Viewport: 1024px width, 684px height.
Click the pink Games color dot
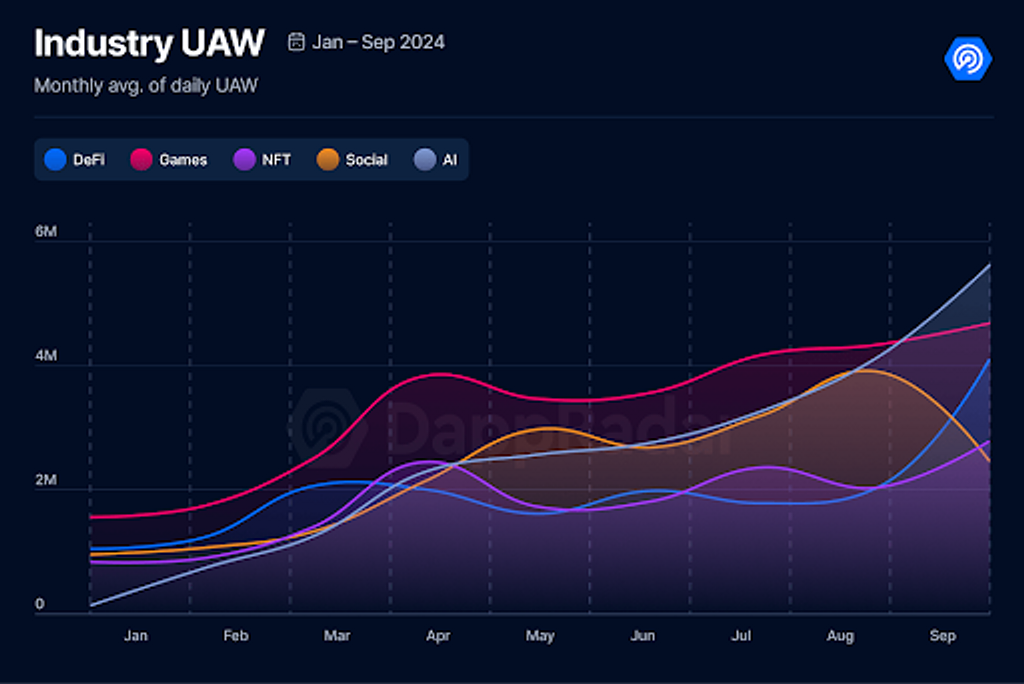point(141,159)
